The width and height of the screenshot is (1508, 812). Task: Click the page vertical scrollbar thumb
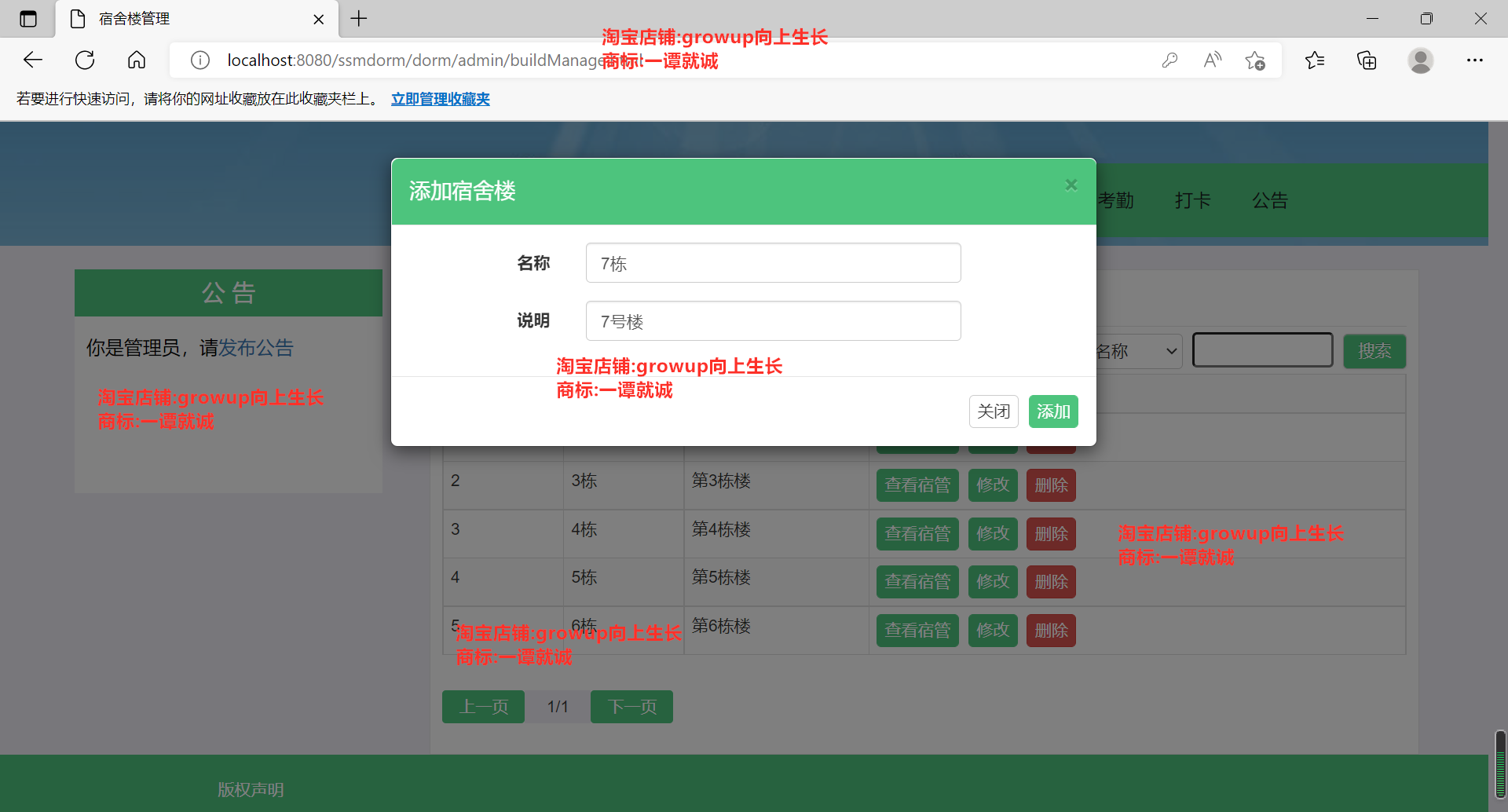coord(1501,763)
